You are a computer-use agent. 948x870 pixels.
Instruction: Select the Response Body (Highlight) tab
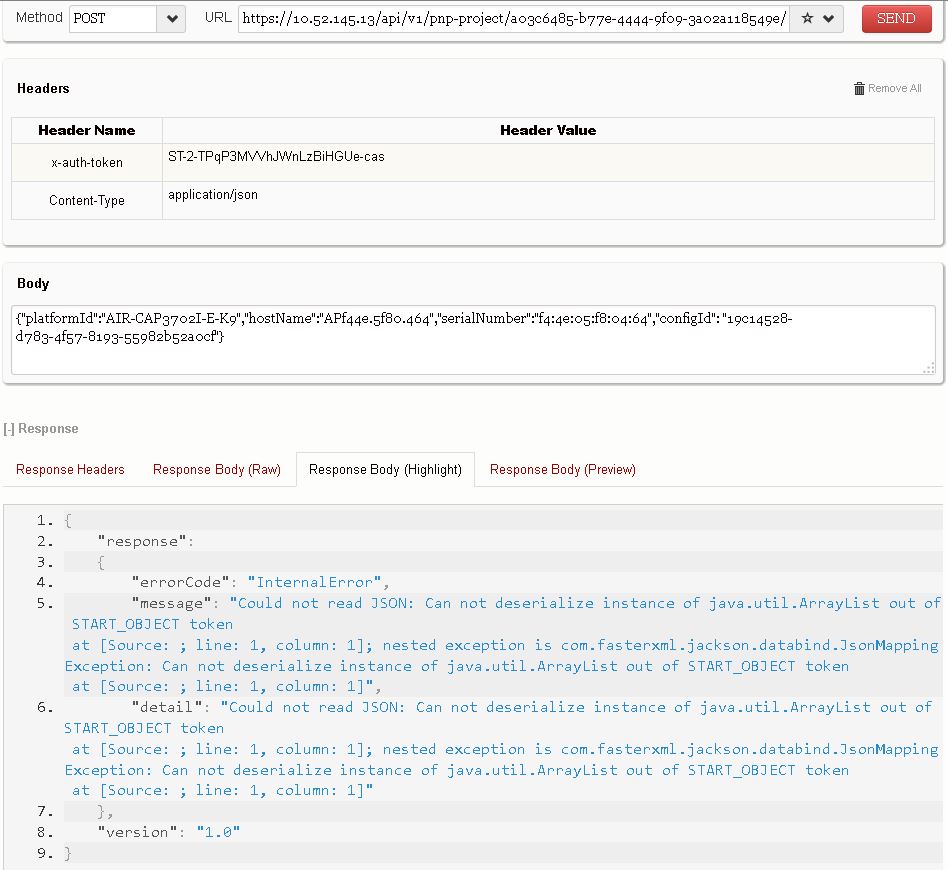click(385, 469)
